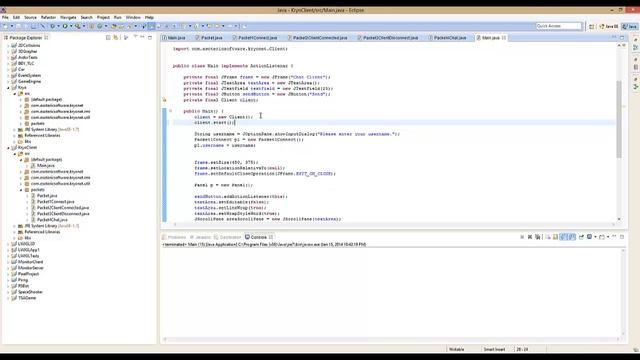Open the dropdown next to the Debug icon
Screen dimensions: 640x360
click(x=58, y=26)
